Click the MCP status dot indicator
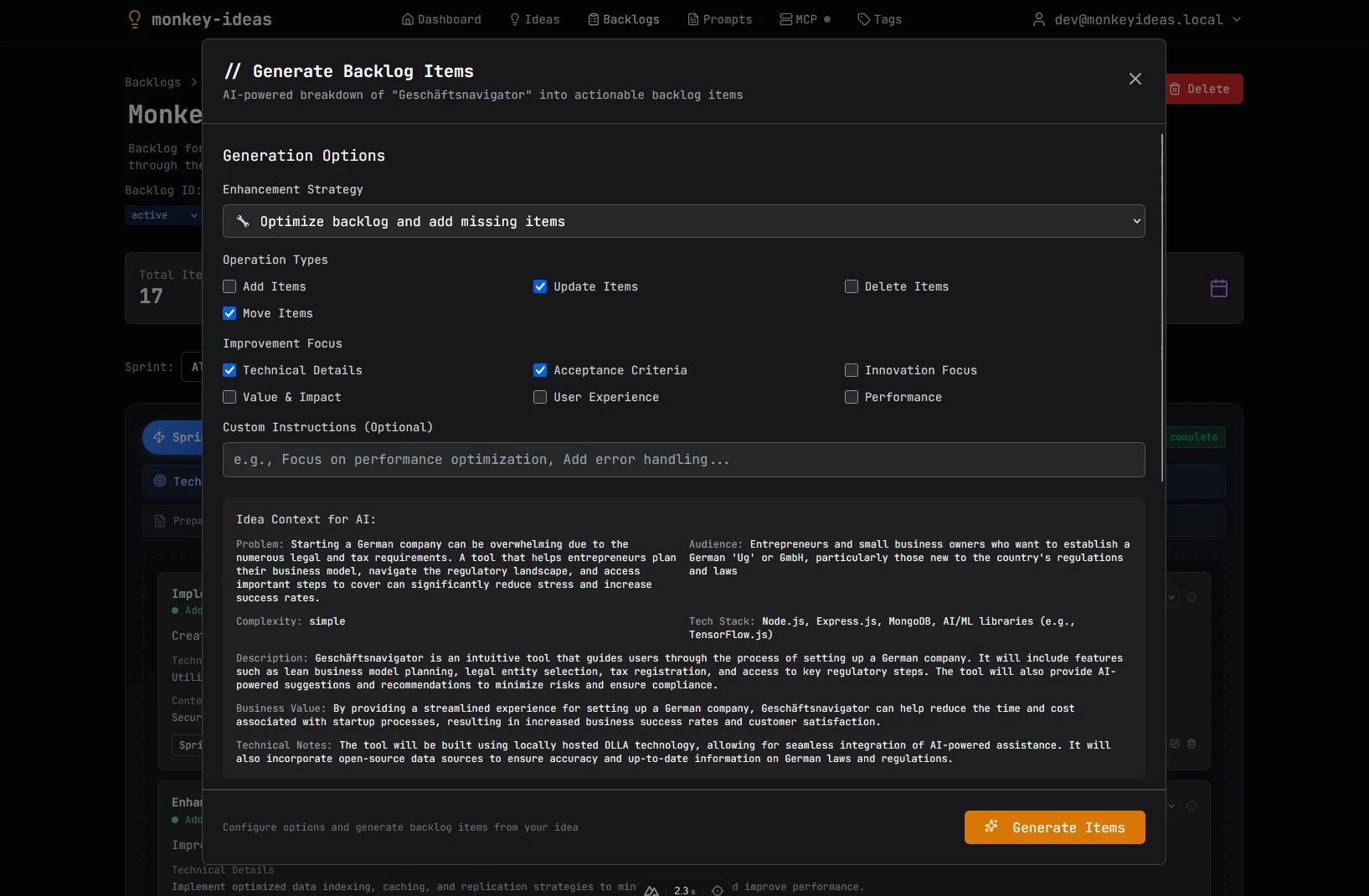 click(x=827, y=19)
